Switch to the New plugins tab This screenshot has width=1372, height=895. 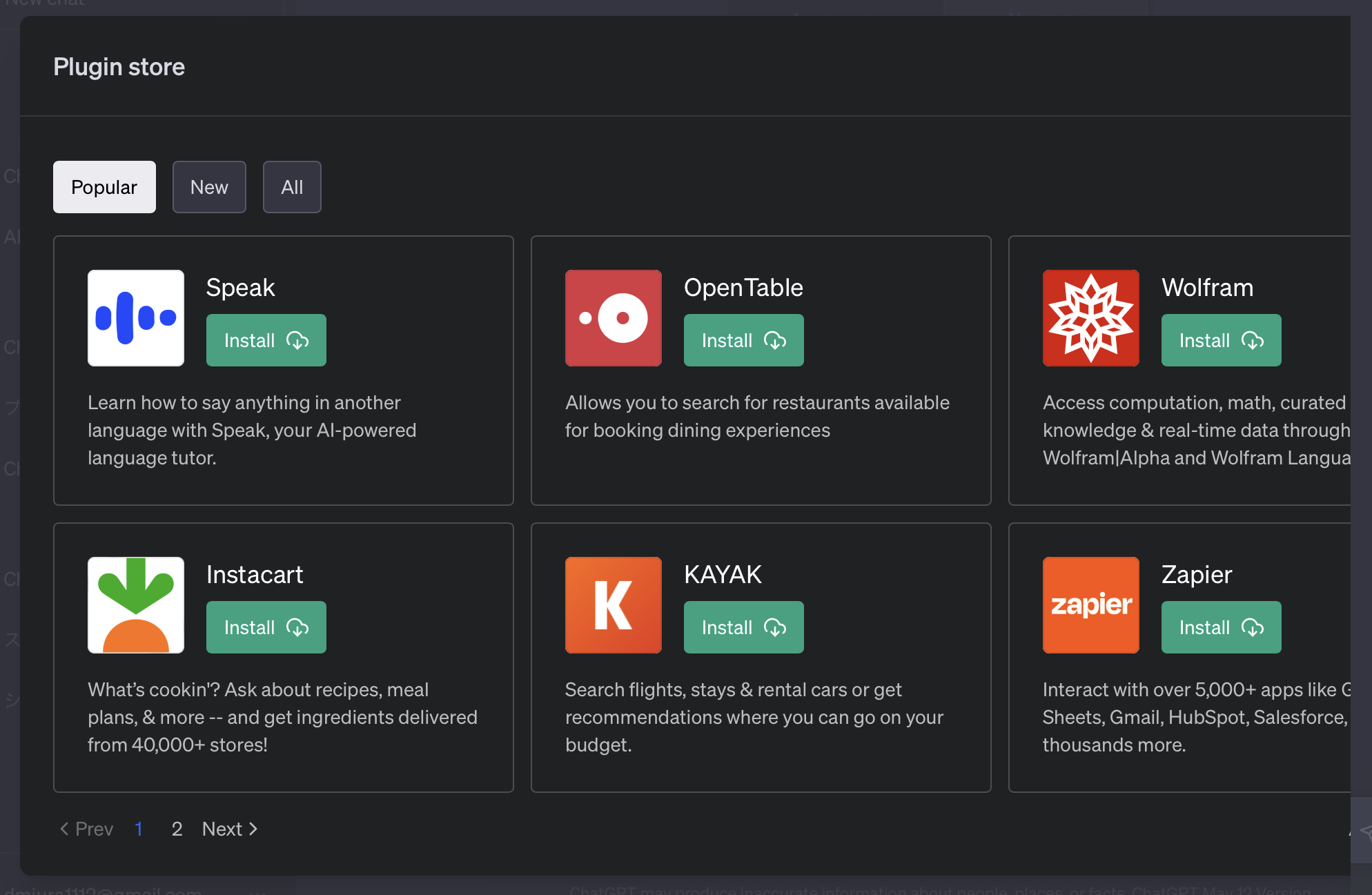pyautogui.click(x=209, y=187)
